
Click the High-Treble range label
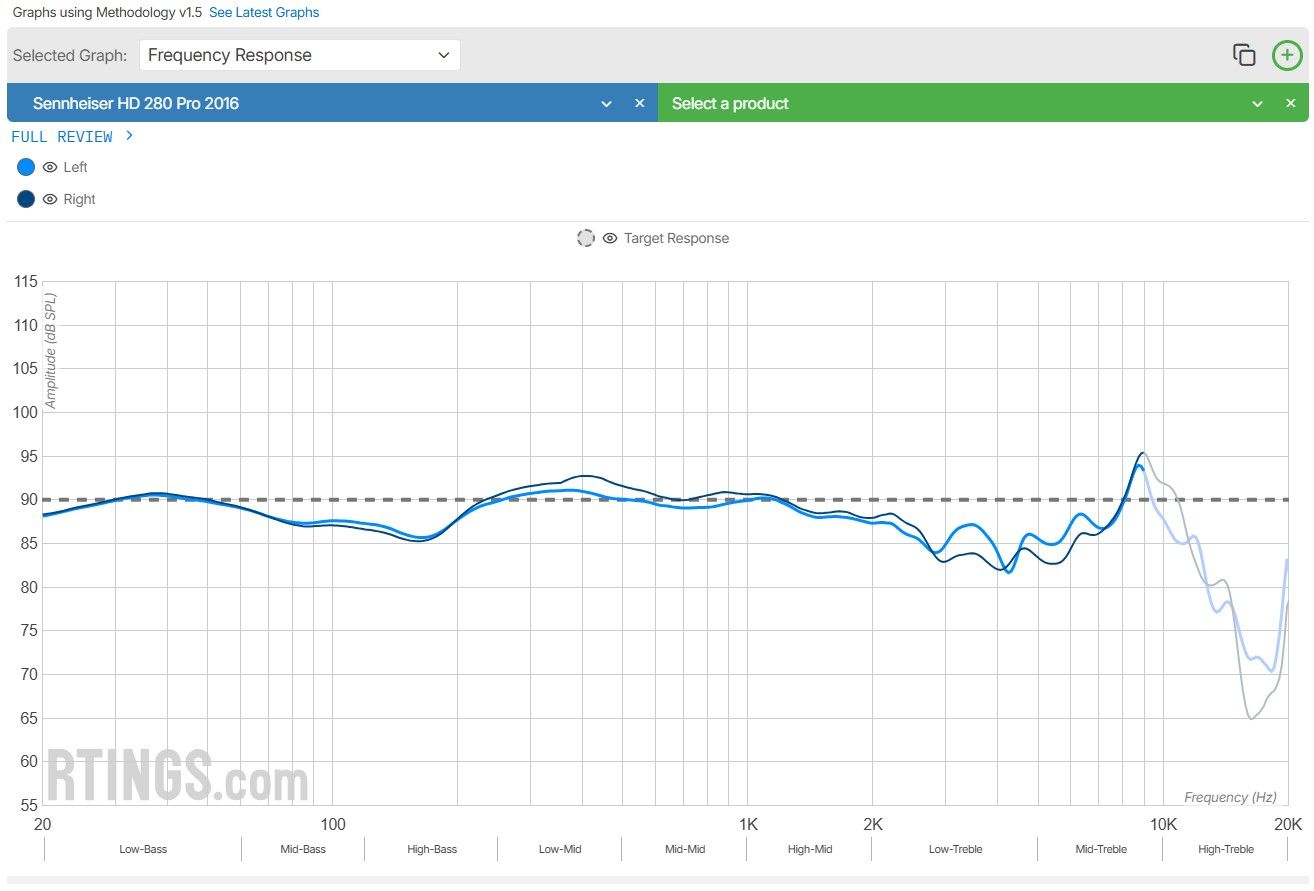(x=1226, y=849)
